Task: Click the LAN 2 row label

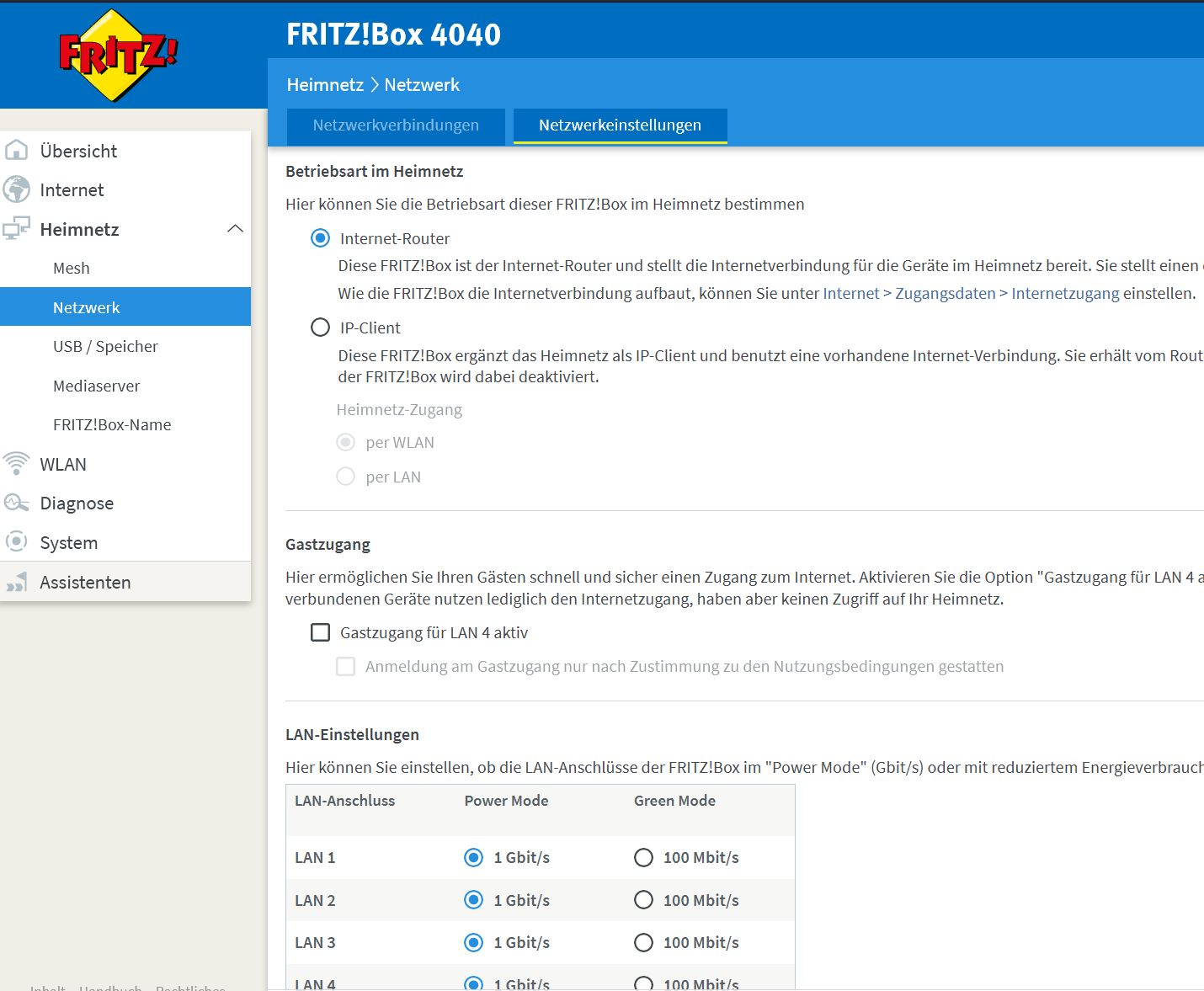Action: coord(315,900)
